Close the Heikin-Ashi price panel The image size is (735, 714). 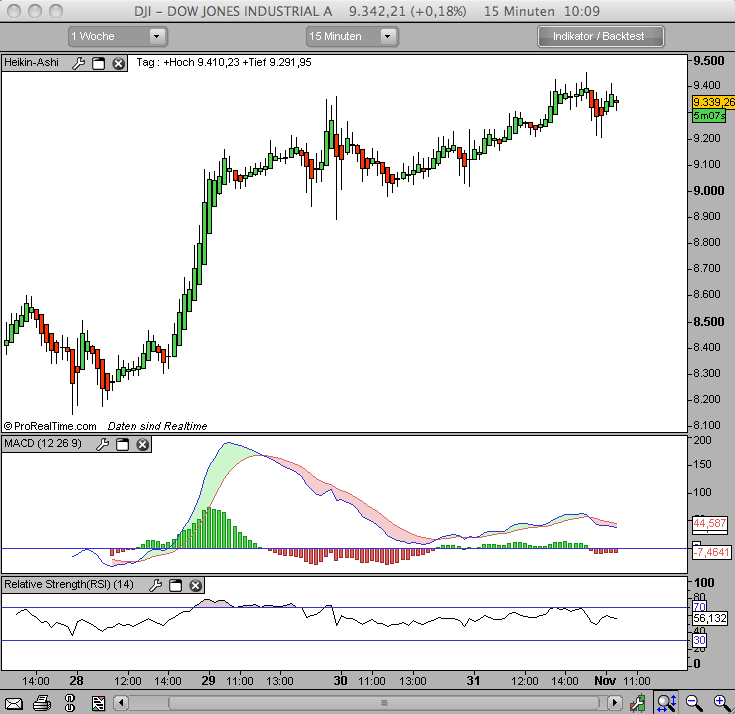point(119,63)
